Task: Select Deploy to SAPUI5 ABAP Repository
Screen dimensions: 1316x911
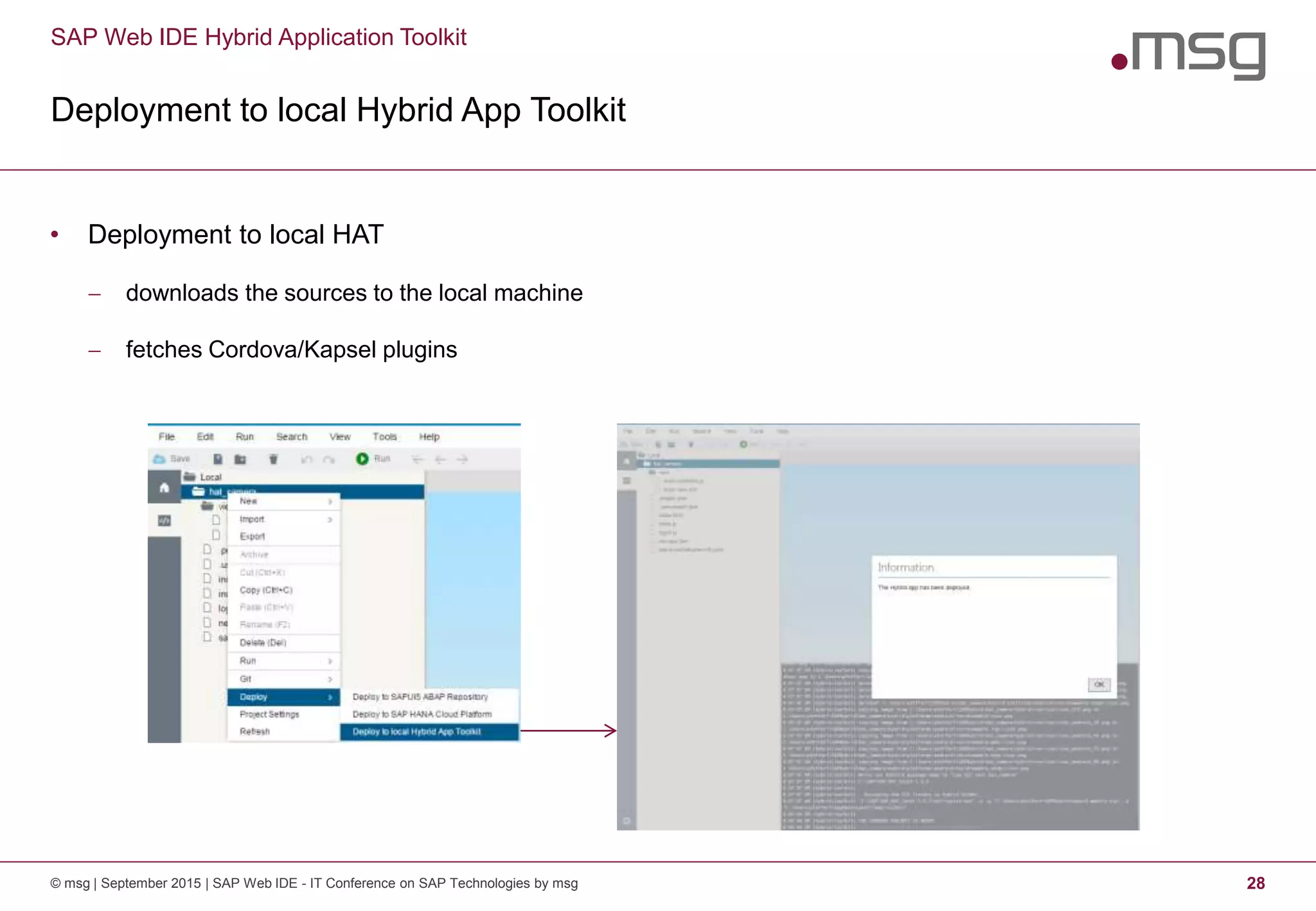Action: coord(429,697)
